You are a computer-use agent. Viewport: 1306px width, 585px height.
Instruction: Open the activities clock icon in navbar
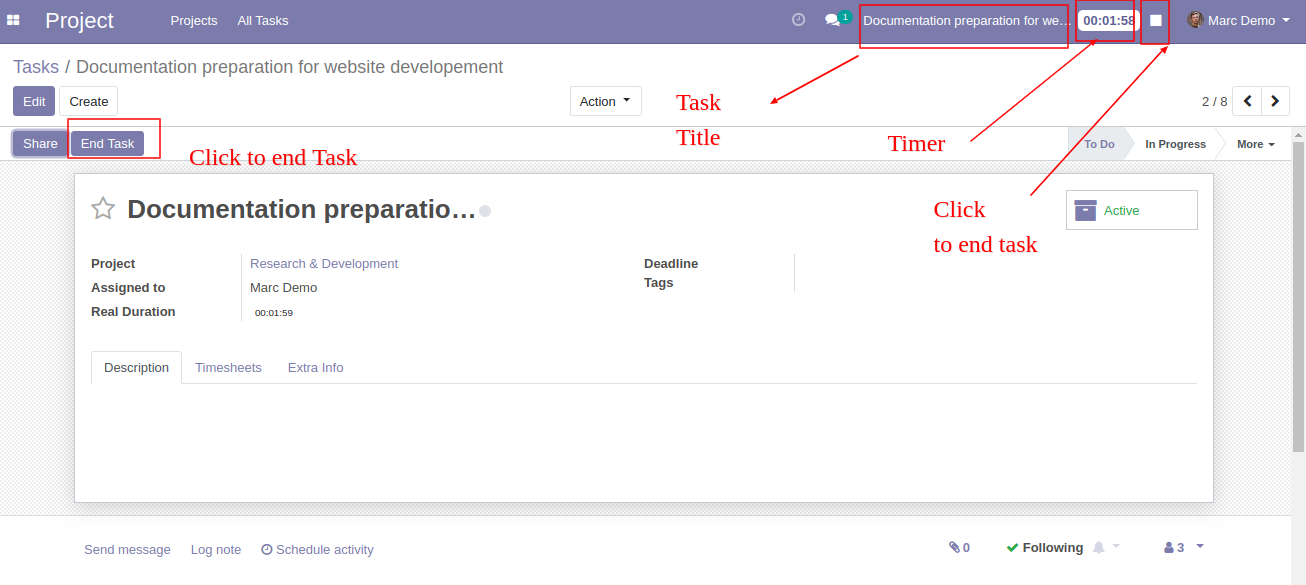pos(798,20)
